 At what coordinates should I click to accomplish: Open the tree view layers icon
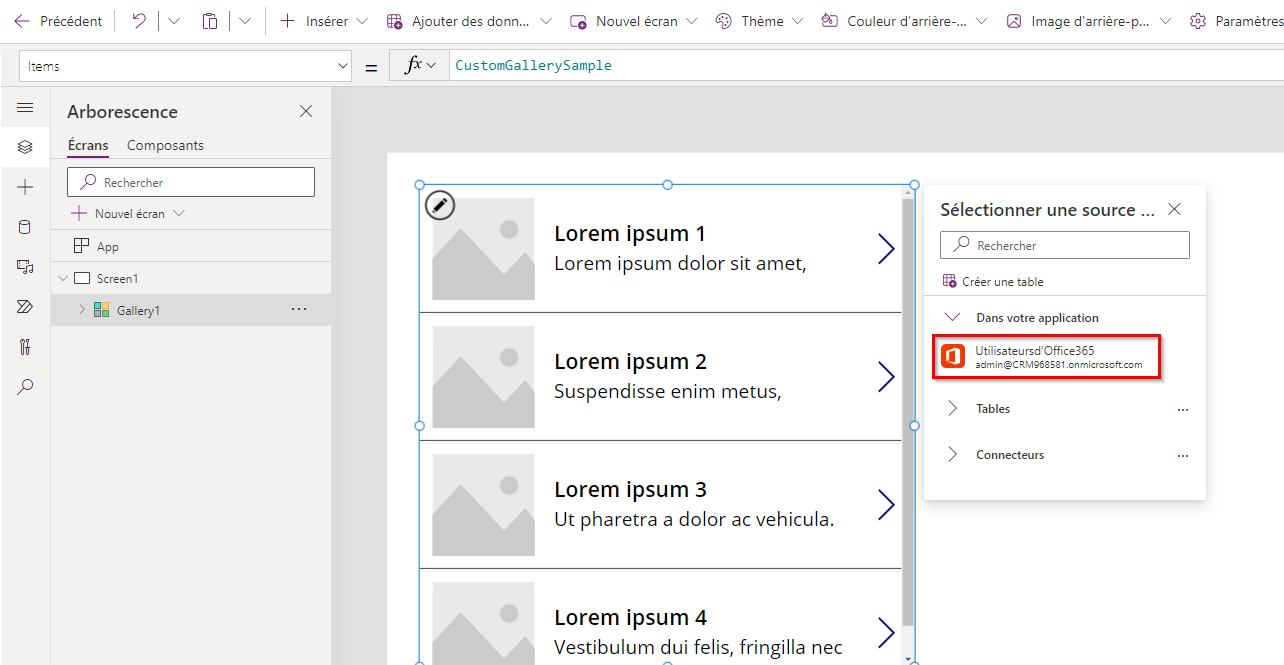pos(25,147)
